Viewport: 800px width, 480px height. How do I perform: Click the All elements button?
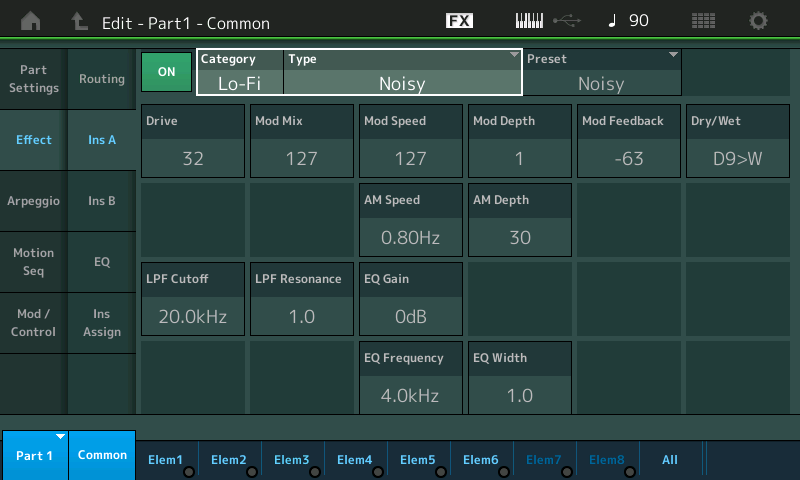point(670,460)
